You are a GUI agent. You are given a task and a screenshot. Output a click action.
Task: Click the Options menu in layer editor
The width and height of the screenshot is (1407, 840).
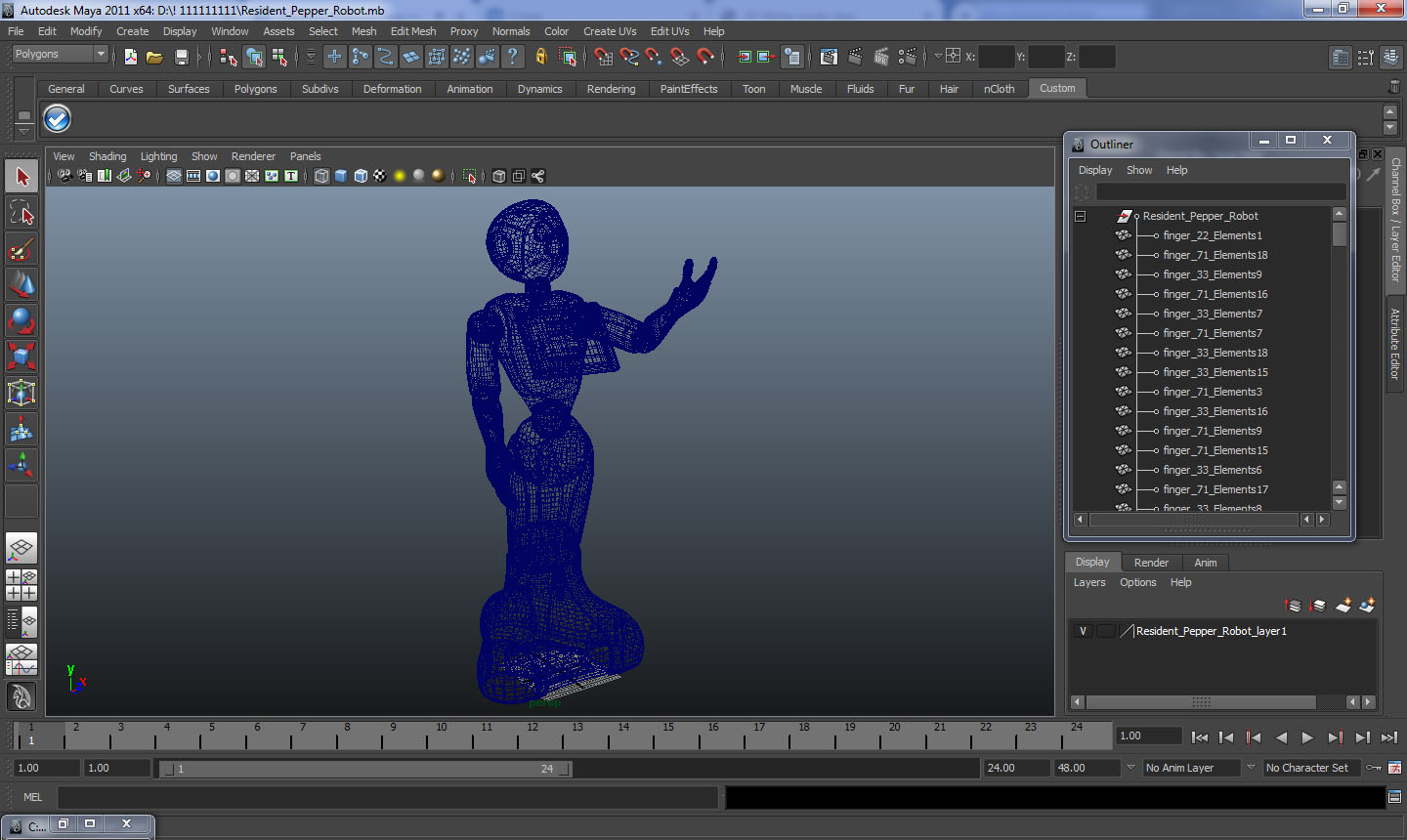click(x=1137, y=582)
